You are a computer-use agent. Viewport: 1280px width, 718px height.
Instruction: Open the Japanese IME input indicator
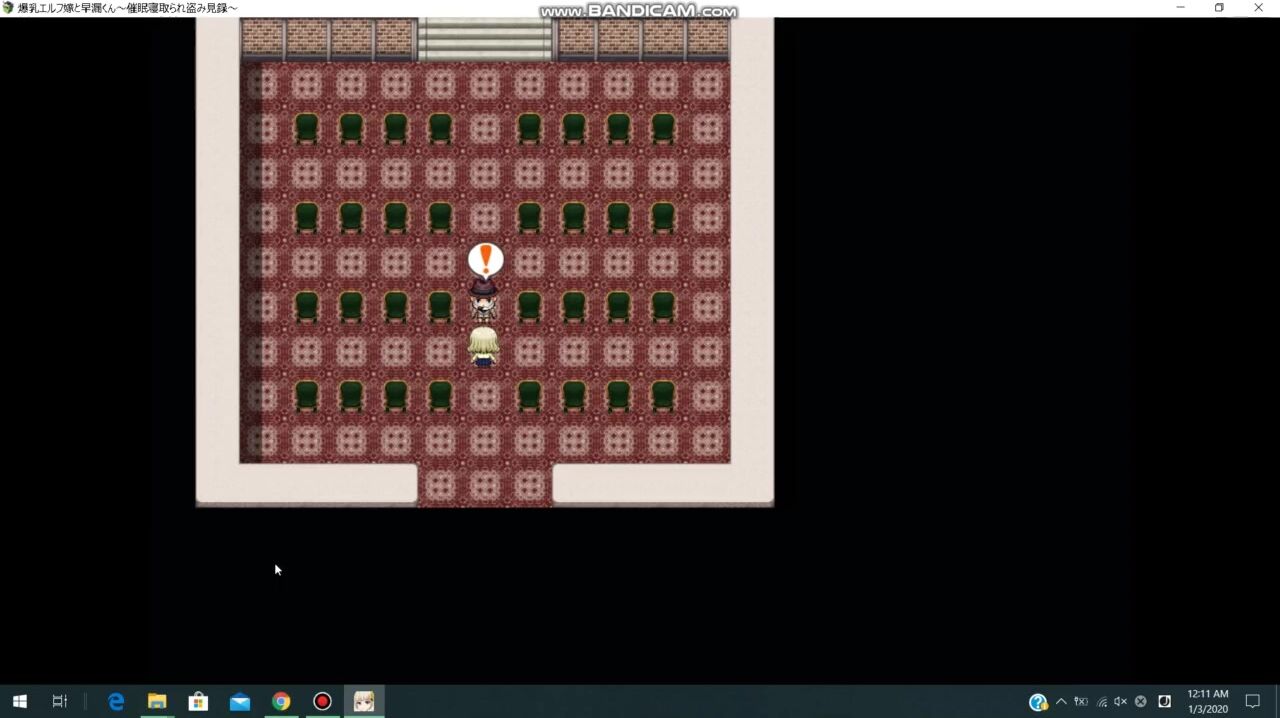pos(1164,701)
